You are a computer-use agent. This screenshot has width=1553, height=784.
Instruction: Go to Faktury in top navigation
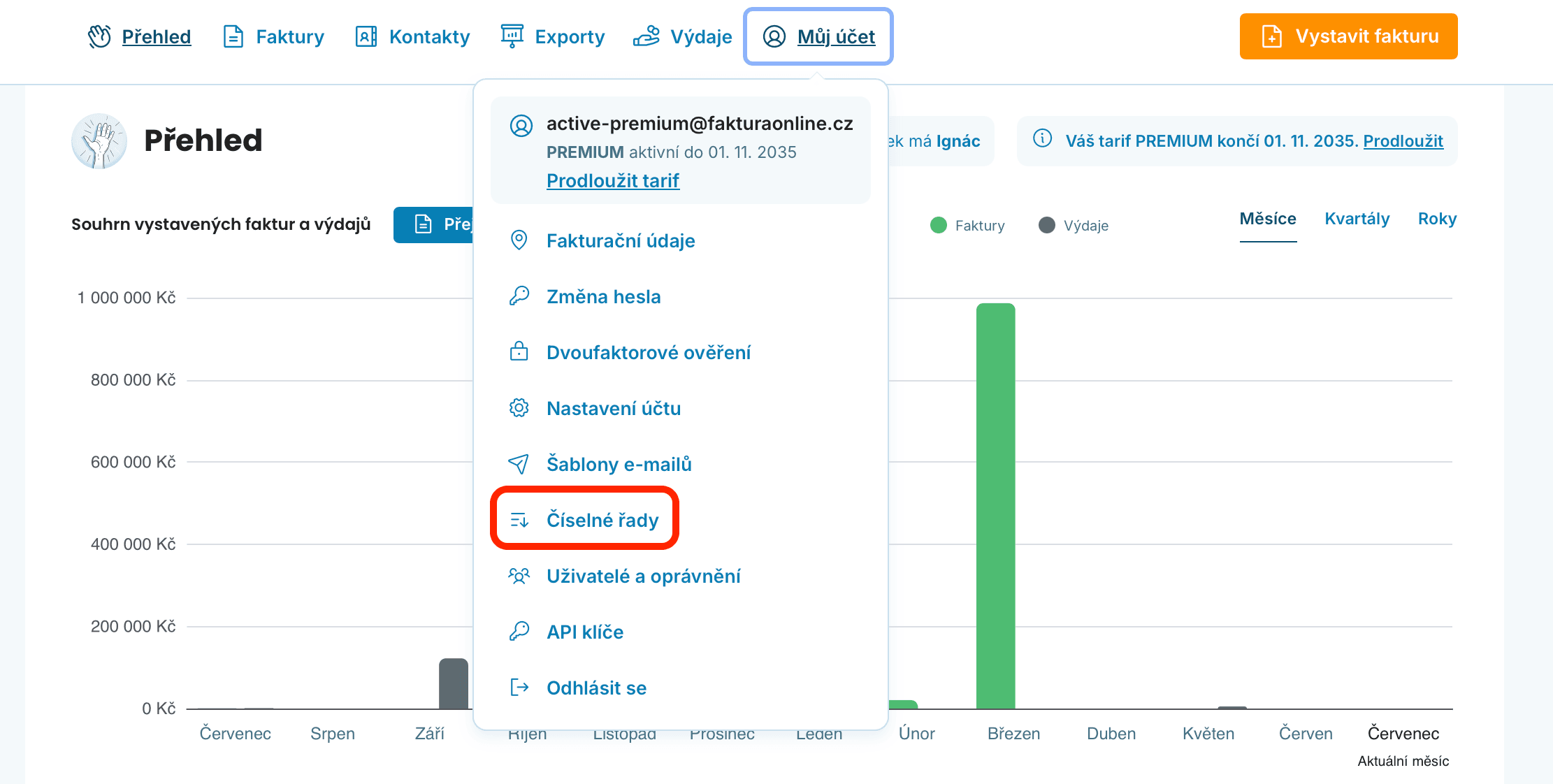click(289, 36)
